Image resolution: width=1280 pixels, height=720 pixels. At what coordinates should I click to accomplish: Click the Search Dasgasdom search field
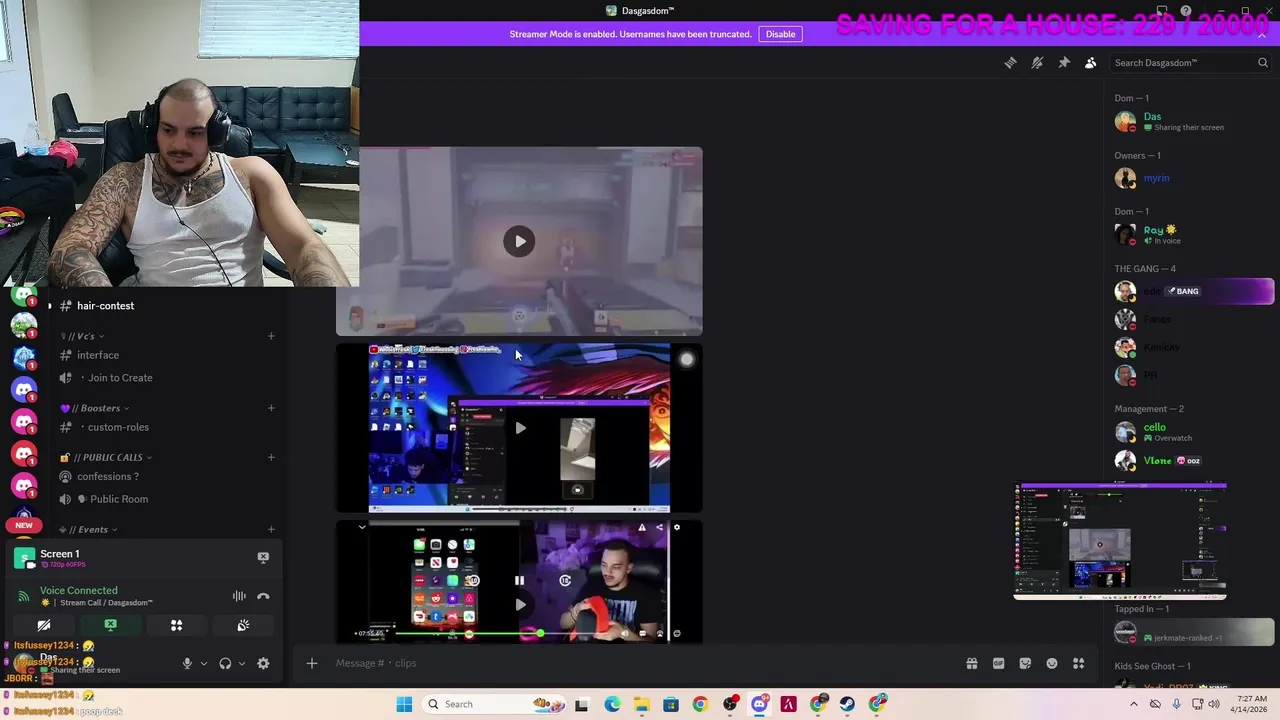(x=1190, y=63)
